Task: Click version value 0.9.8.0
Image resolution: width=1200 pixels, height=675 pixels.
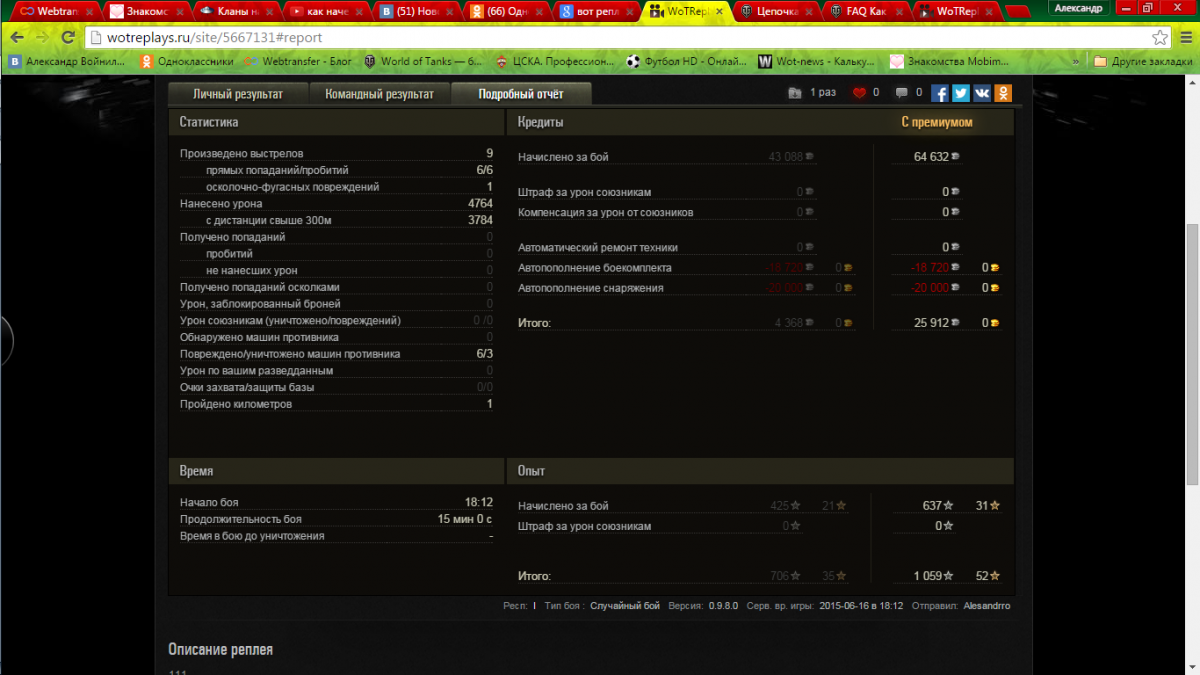Action: tap(723, 606)
